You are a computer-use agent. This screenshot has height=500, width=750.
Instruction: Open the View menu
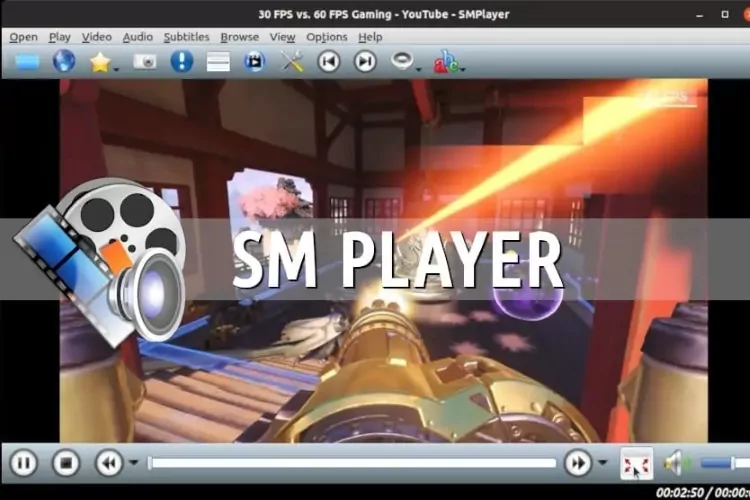[282, 37]
